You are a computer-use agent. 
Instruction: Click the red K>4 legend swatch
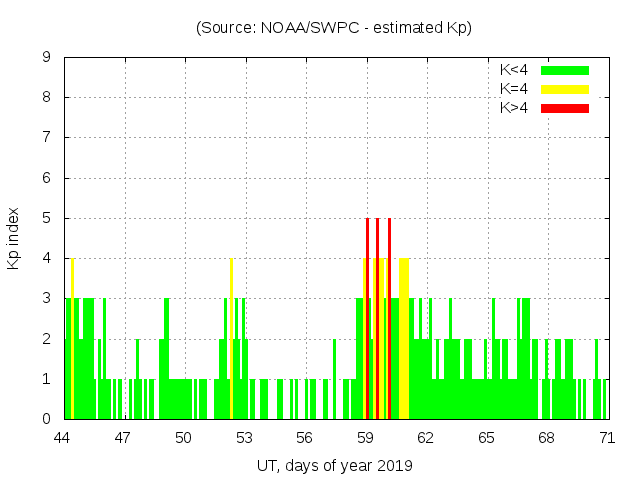click(565, 108)
